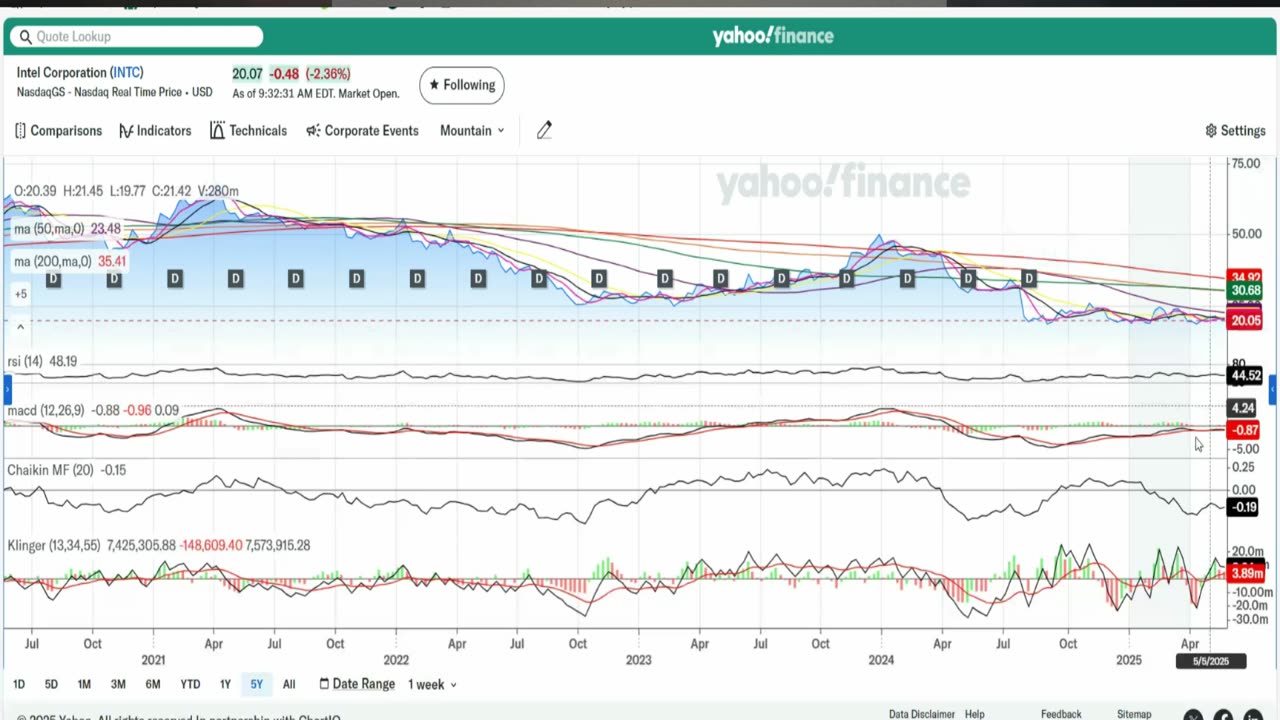Open the Data Disclaimer link

[x=922, y=714]
